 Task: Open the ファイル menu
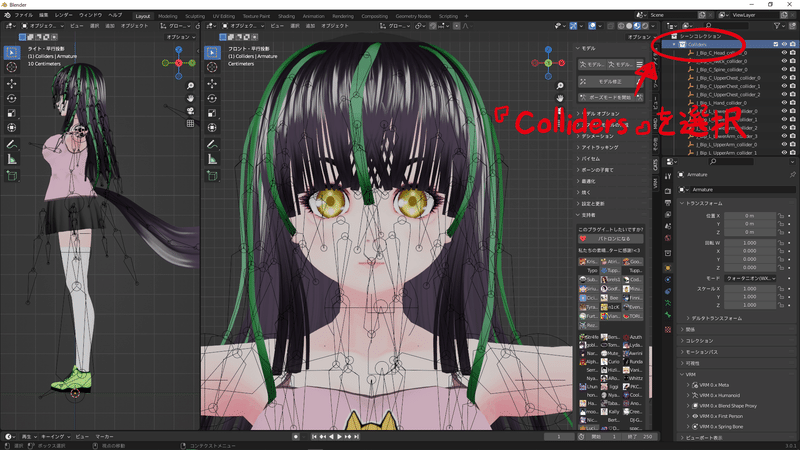pyautogui.click(x=23, y=15)
